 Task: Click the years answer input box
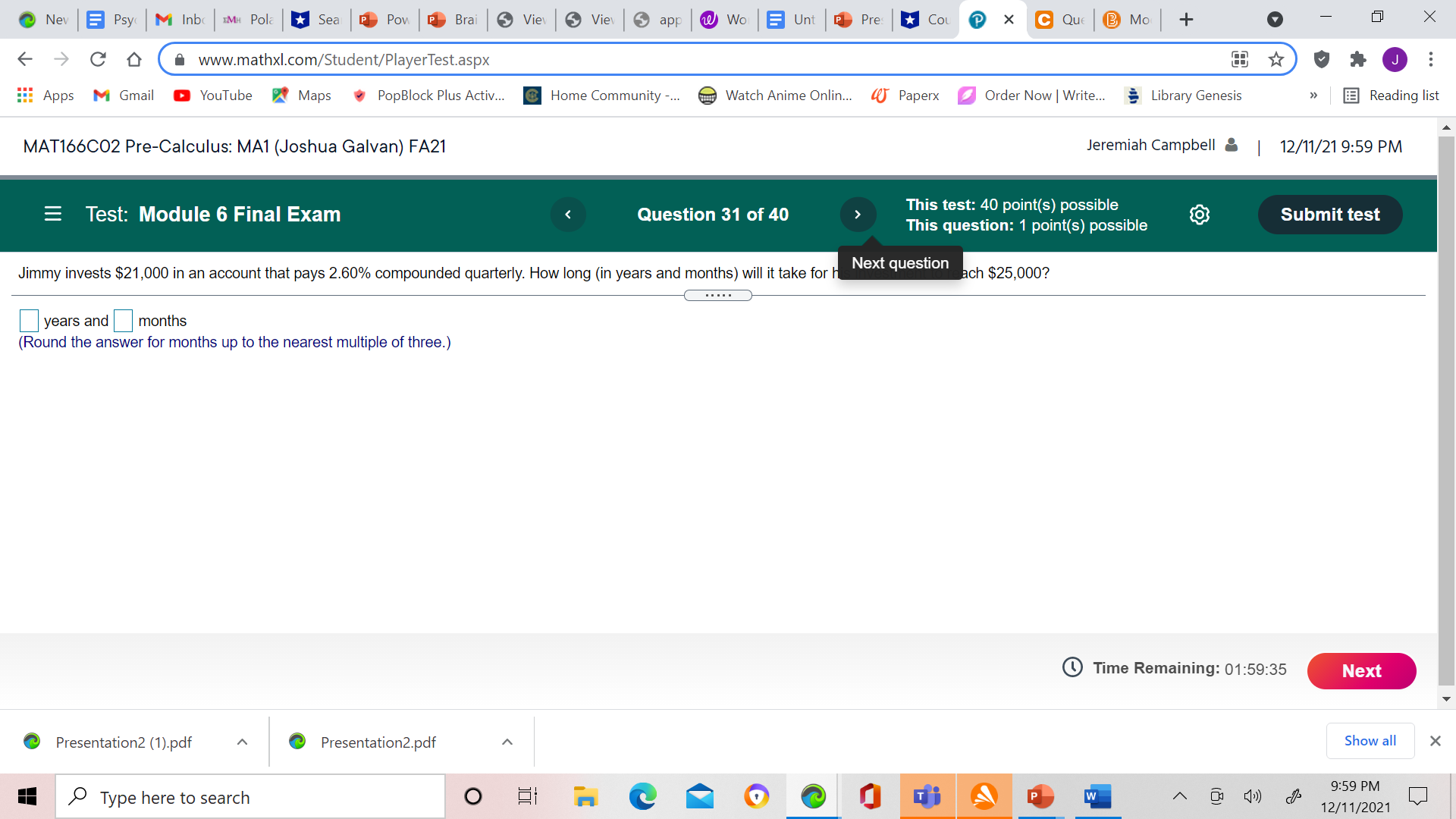pyautogui.click(x=29, y=320)
